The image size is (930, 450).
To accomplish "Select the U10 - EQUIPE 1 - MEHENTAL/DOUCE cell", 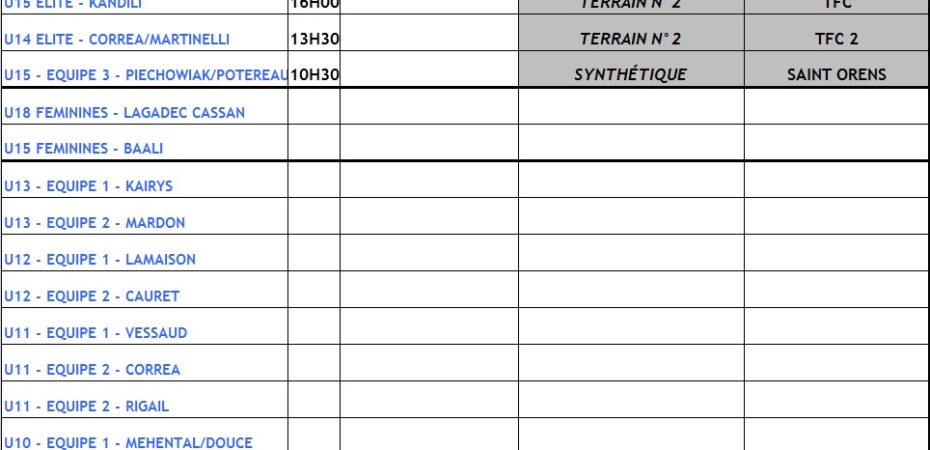I will (128, 442).
